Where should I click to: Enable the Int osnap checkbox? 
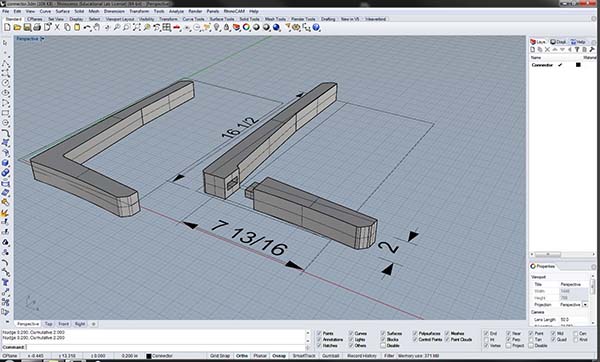[x=486, y=339]
